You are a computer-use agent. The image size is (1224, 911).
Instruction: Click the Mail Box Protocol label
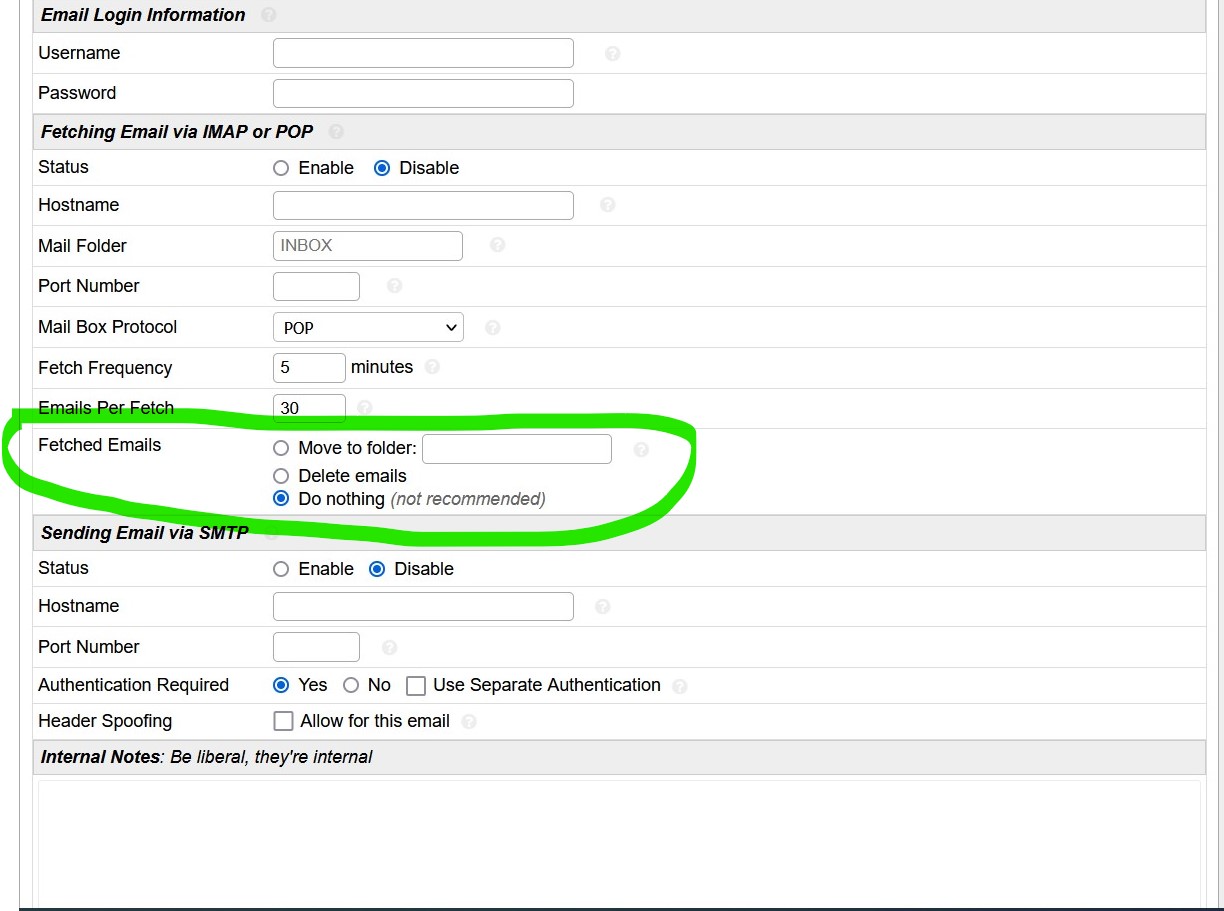point(107,327)
